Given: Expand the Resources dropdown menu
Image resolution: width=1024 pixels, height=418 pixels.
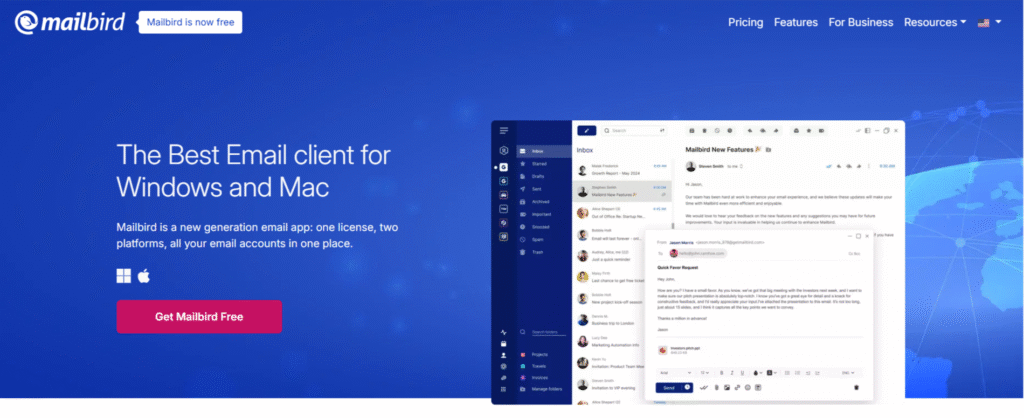Looking at the screenshot, I should point(935,22).
